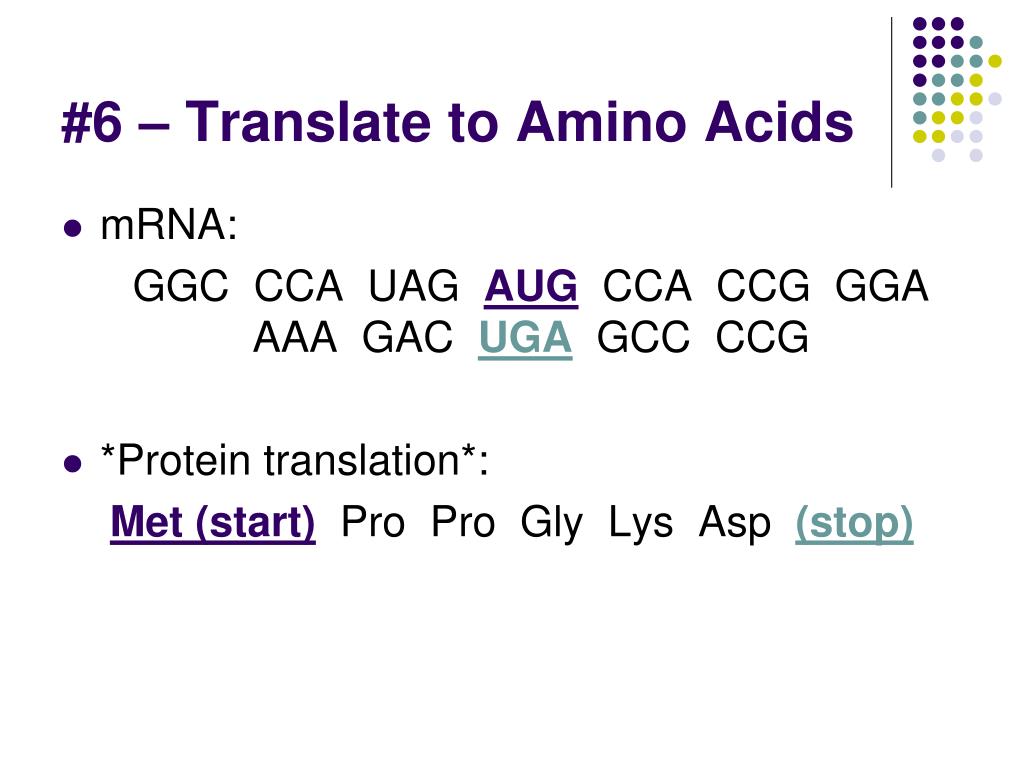Click the Asp amino acid

coord(735,524)
